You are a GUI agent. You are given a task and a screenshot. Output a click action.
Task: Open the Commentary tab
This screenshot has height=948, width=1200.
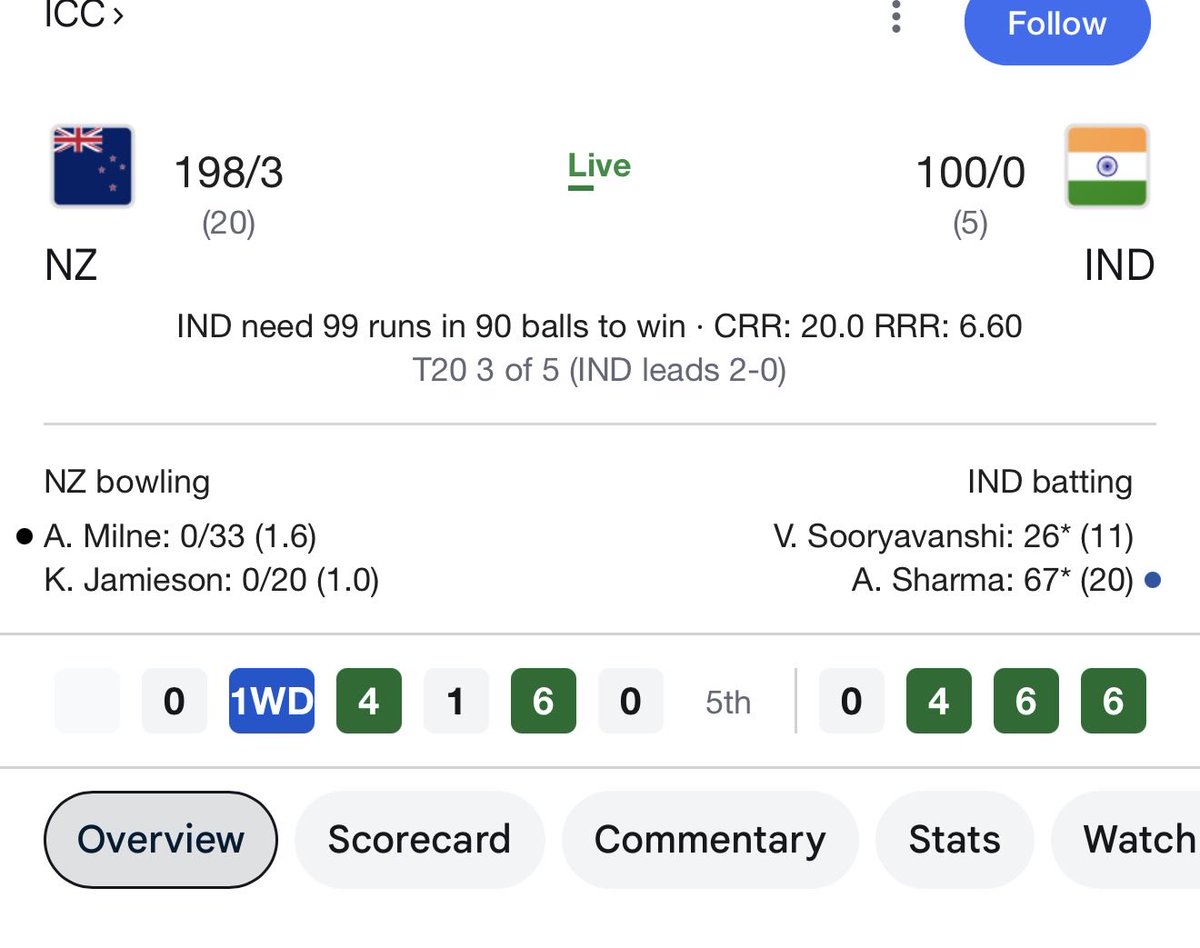710,839
